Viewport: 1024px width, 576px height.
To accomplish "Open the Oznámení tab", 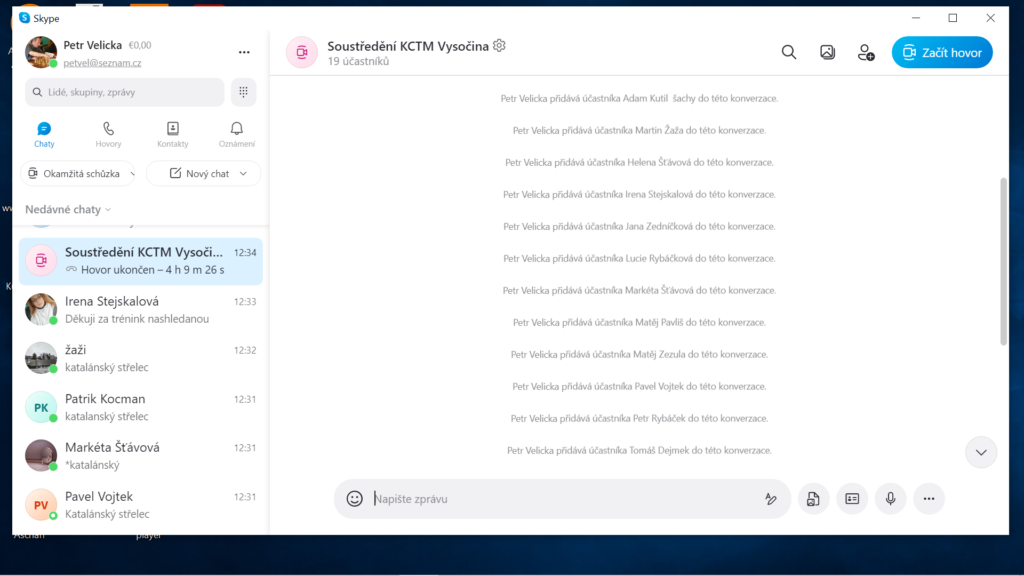I will pyautogui.click(x=236, y=134).
